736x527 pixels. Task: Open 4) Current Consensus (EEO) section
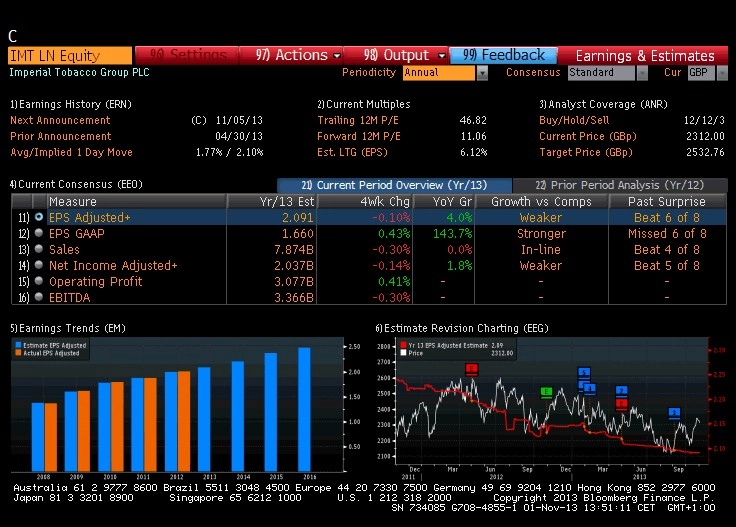click(x=76, y=184)
